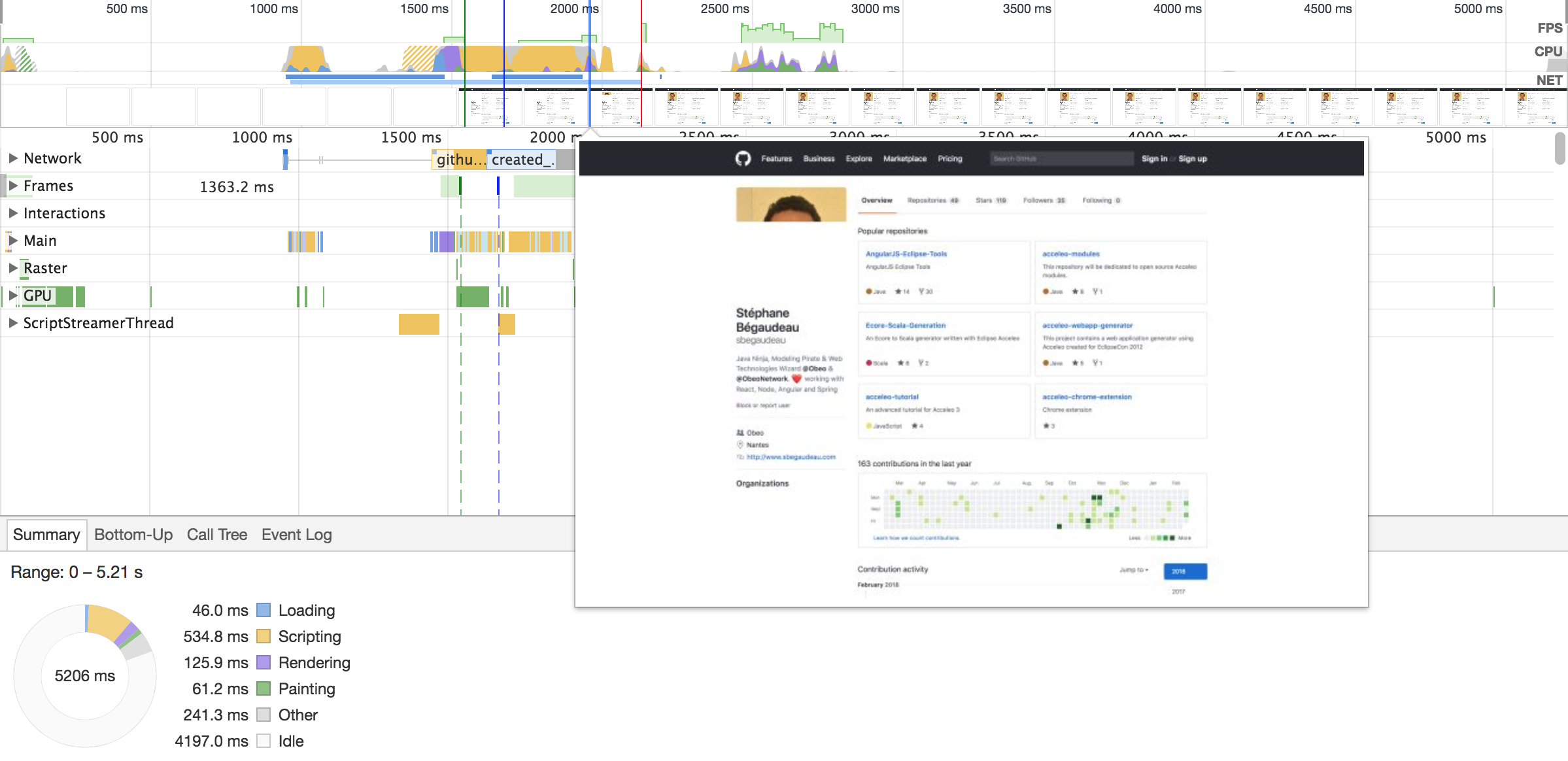Image resolution: width=1568 pixels, height=761 pixels.
Task: Click the 534.8 ms Scripting value
Action: 216,637
